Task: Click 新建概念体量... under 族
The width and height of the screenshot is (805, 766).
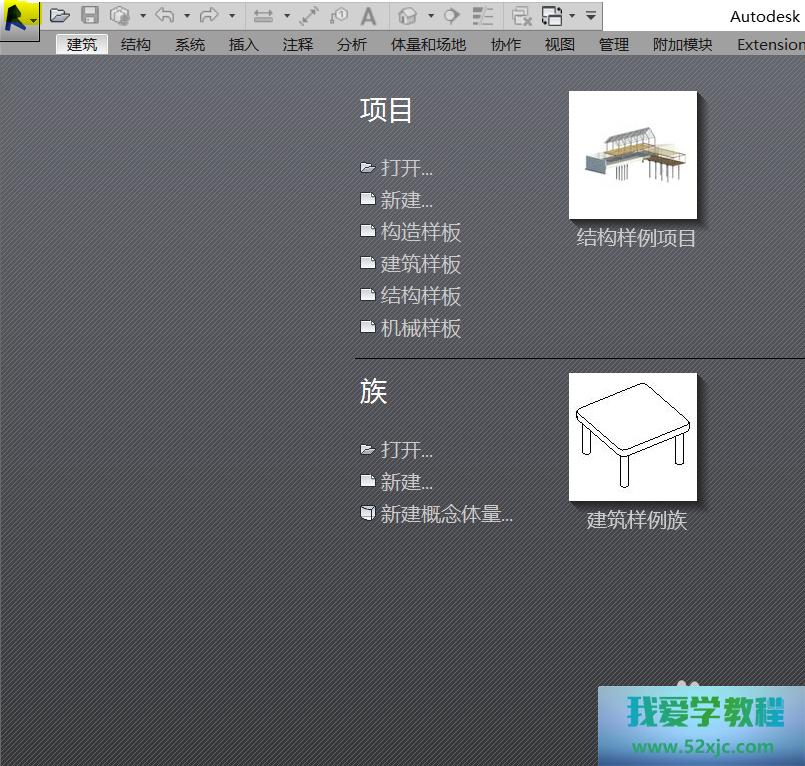Action: (x=446, y=514)
